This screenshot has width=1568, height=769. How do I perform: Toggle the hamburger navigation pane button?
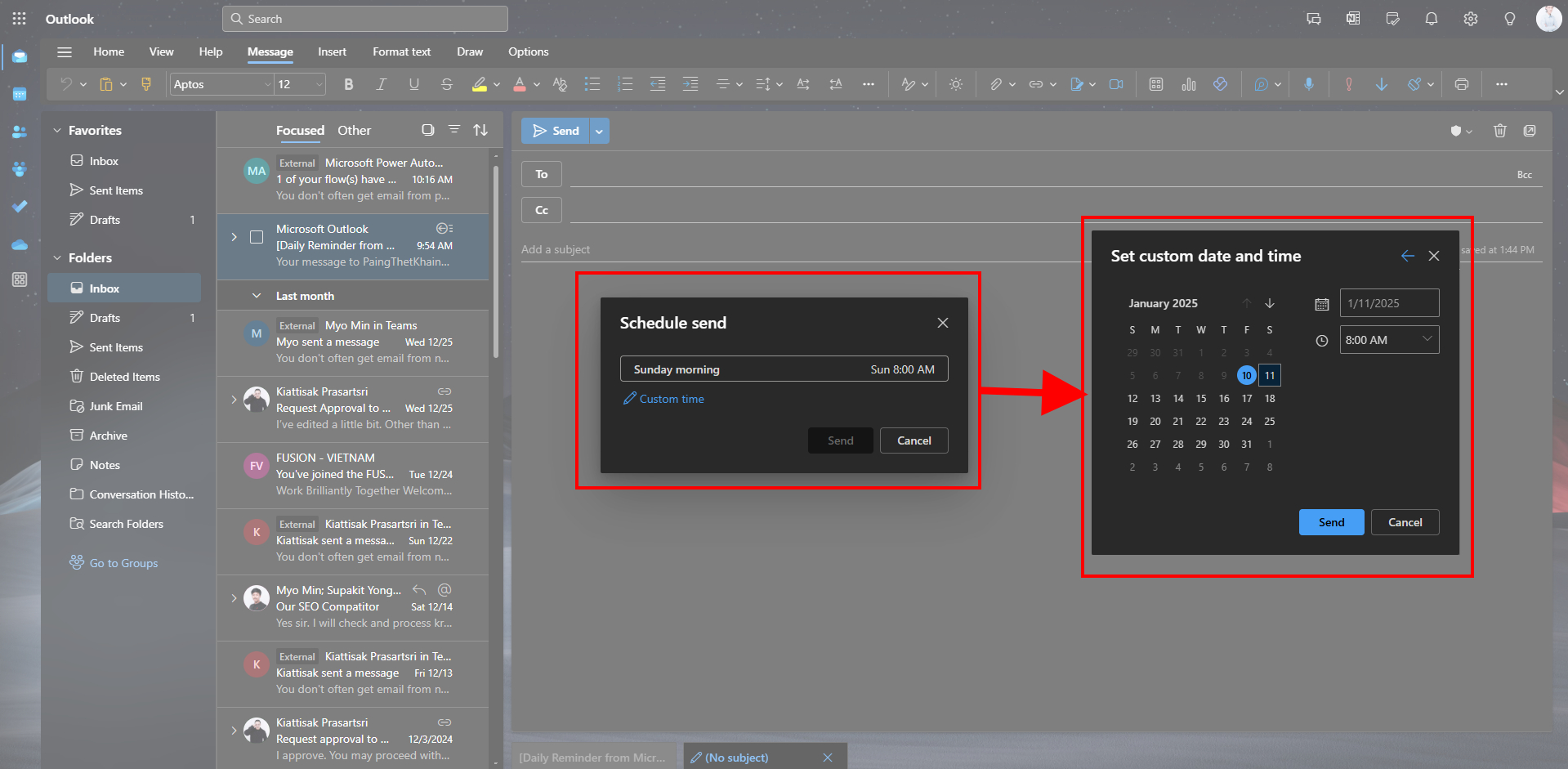[65, 52]
